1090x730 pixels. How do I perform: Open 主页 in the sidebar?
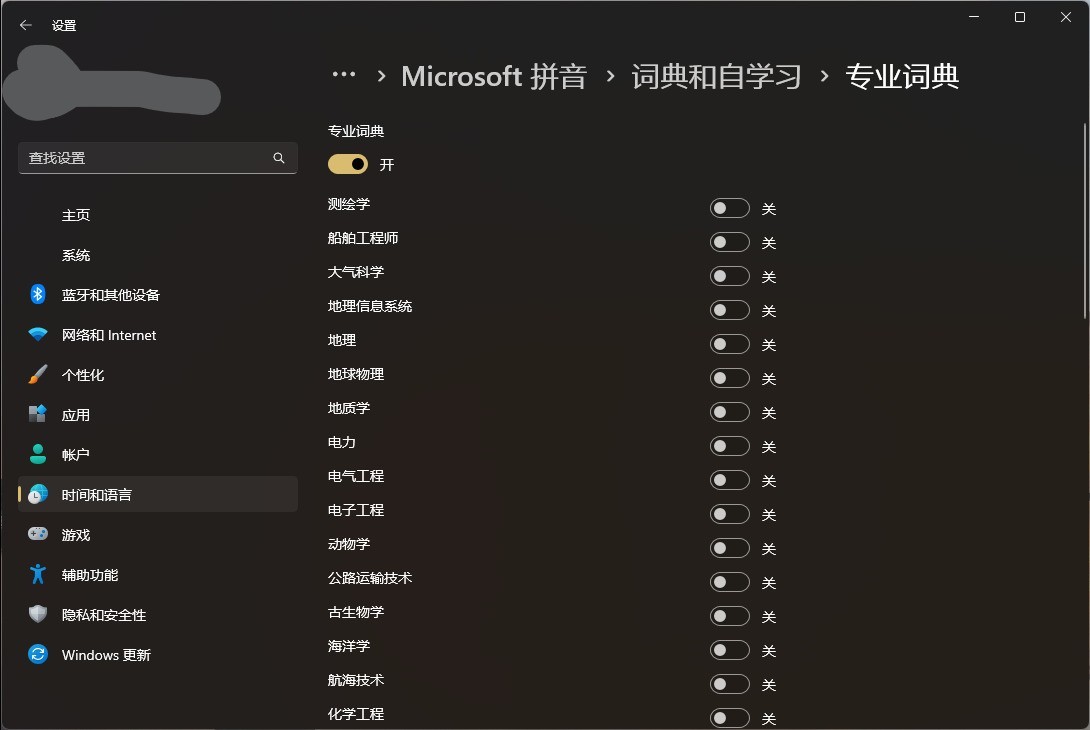point(76,215)
